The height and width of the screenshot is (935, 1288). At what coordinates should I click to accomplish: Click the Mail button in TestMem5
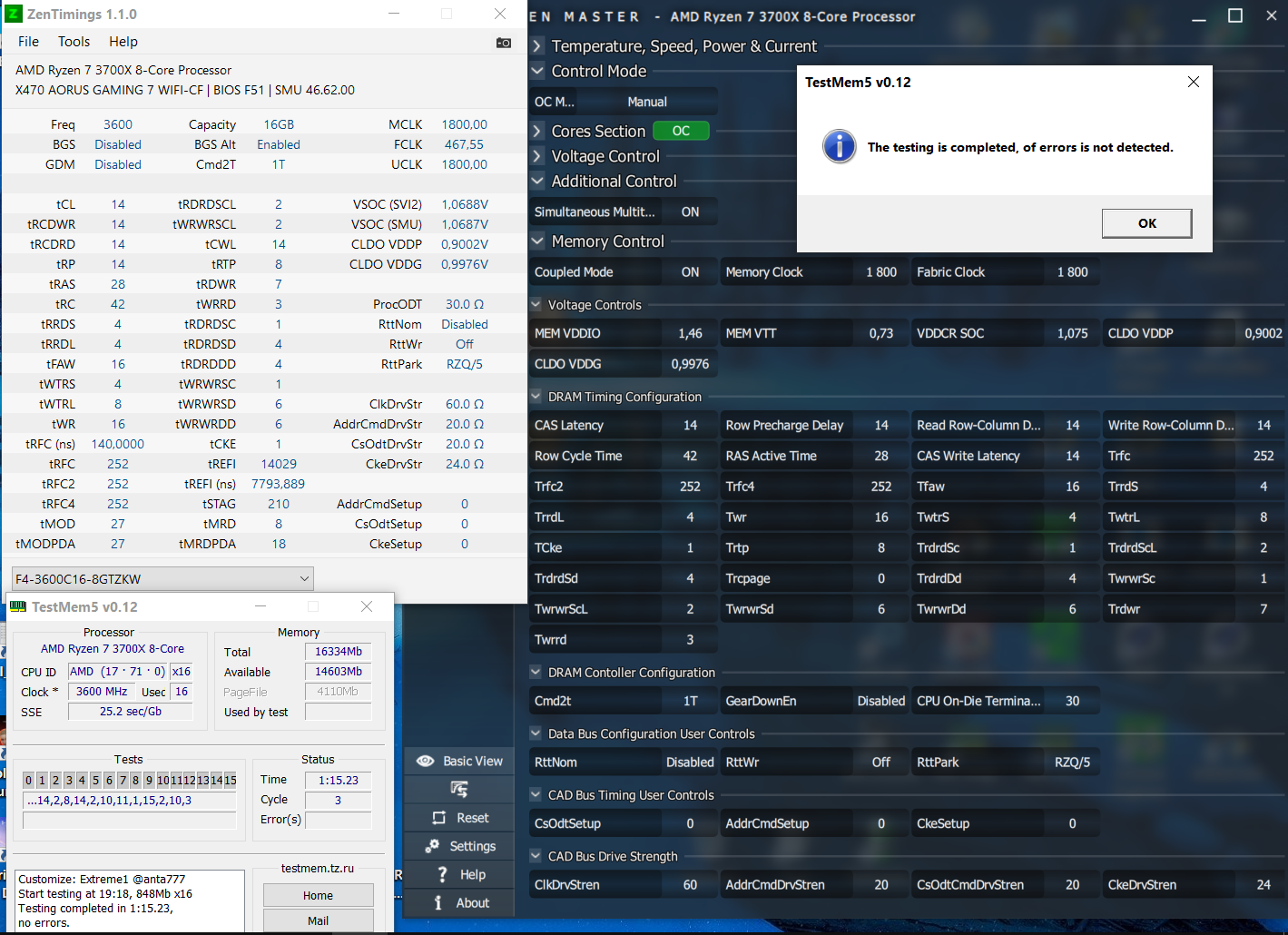click(x=318, y=920)
